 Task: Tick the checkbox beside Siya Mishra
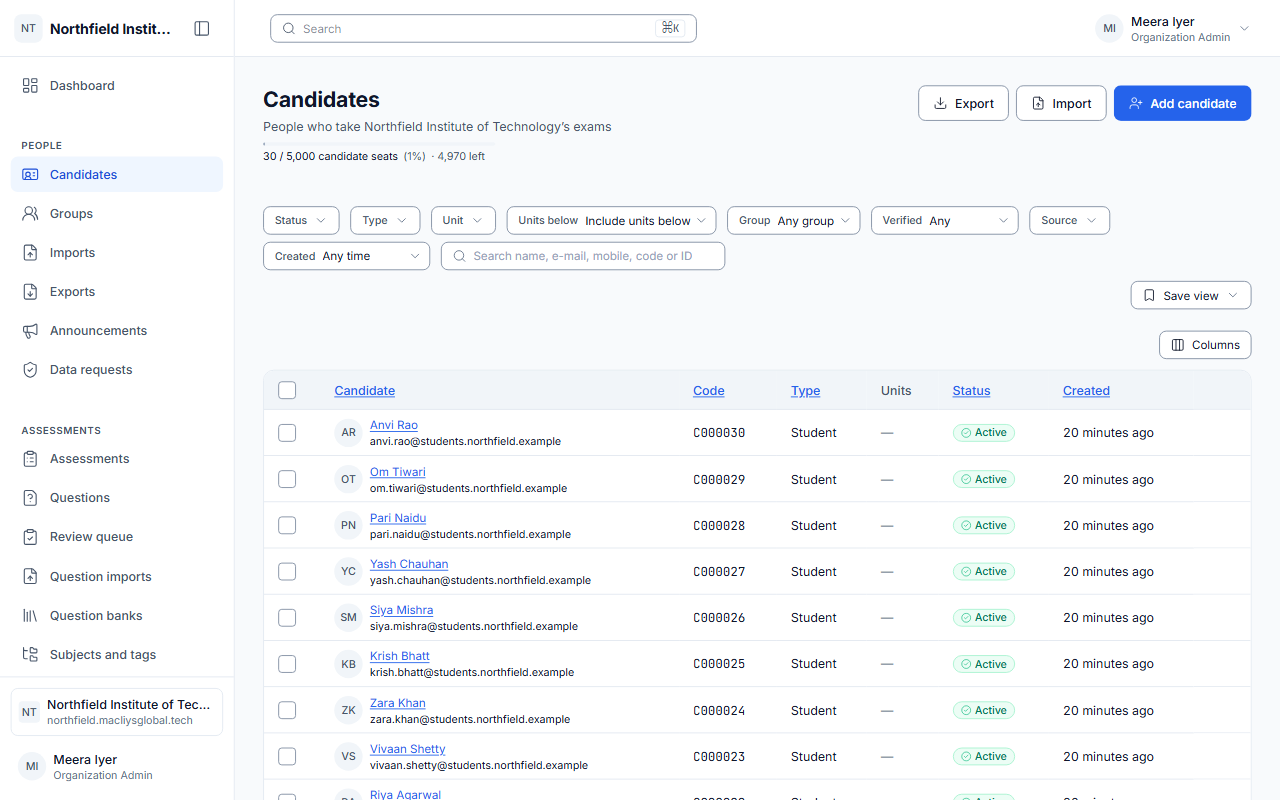pos(287,618)
